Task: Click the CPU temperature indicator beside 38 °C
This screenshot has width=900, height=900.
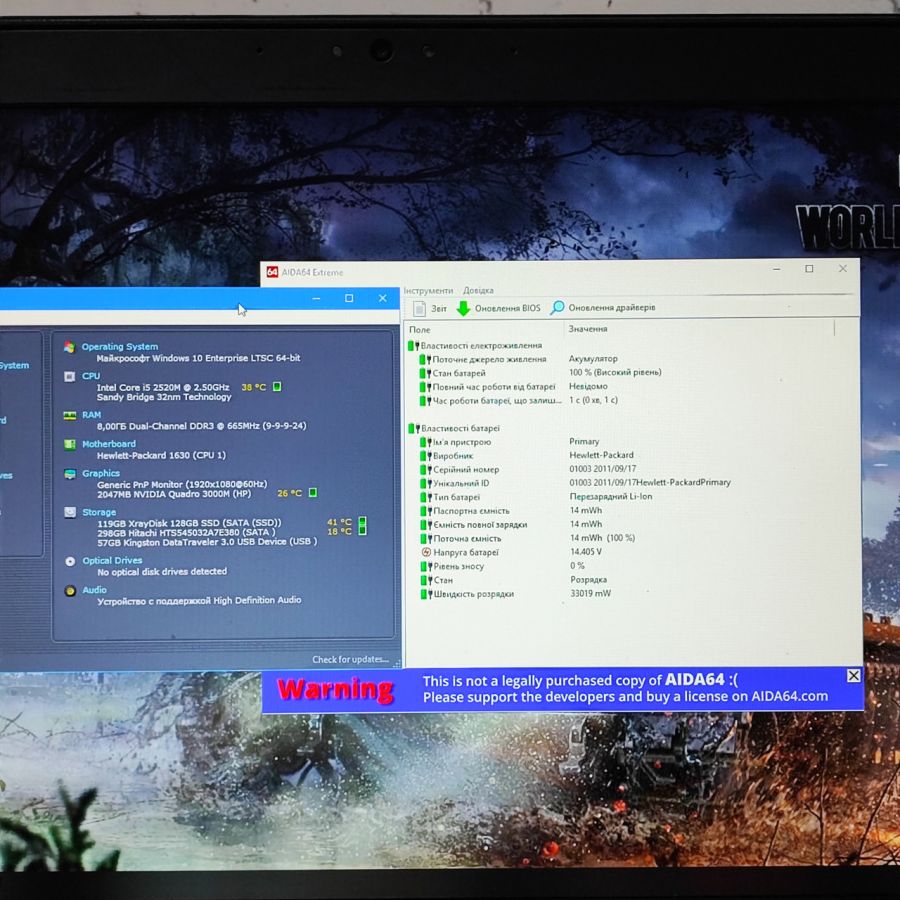Action: (x=277, y=386)
